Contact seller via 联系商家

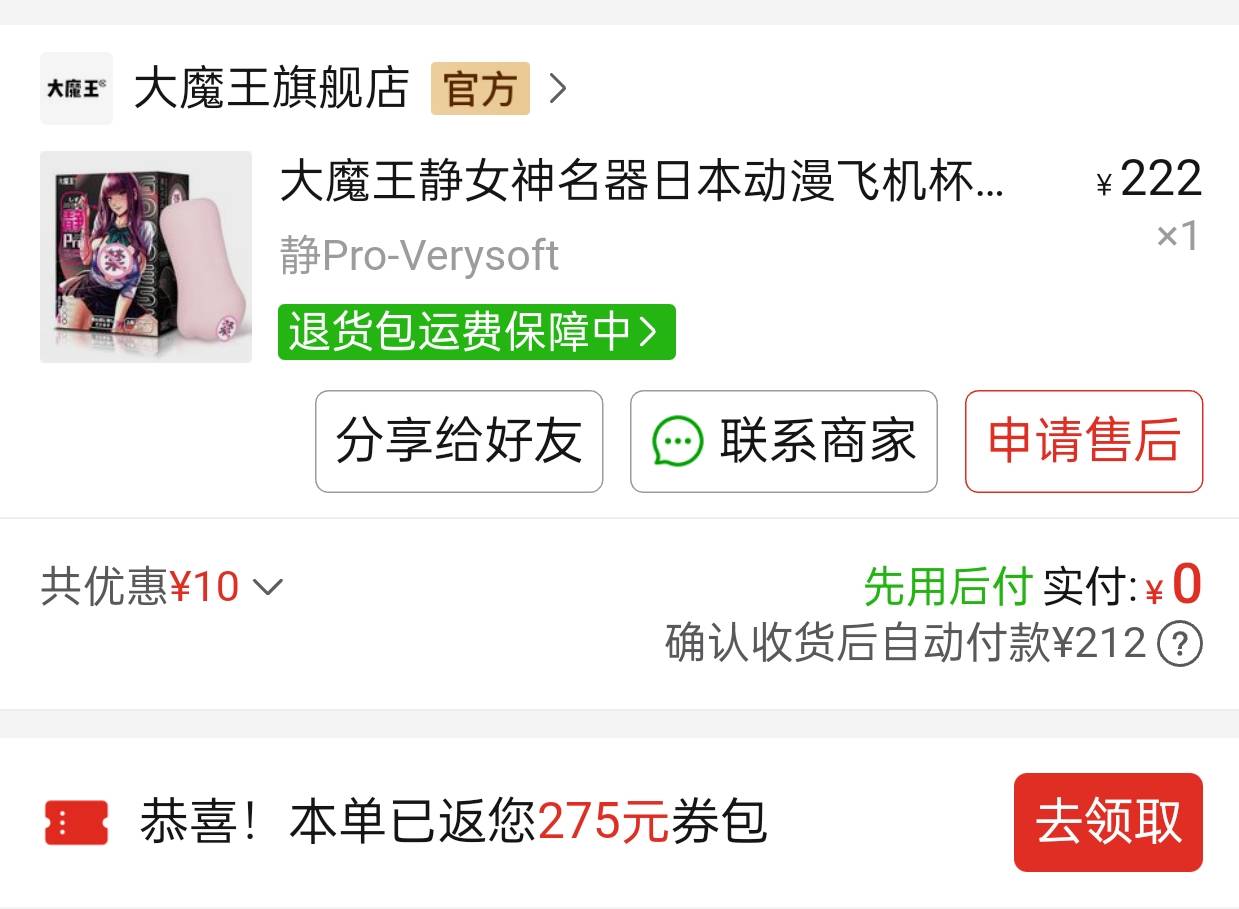click(x=784, y=441)
